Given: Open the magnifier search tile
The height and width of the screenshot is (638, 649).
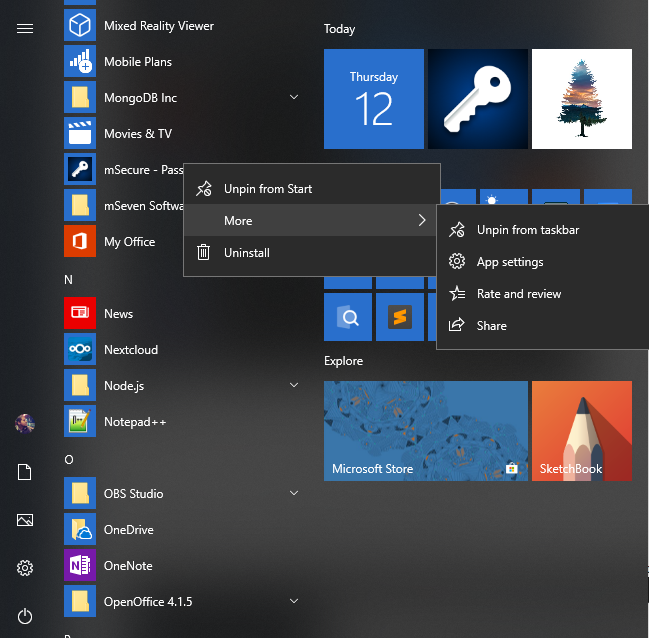Looking at the screenshot, I should 348,317.
